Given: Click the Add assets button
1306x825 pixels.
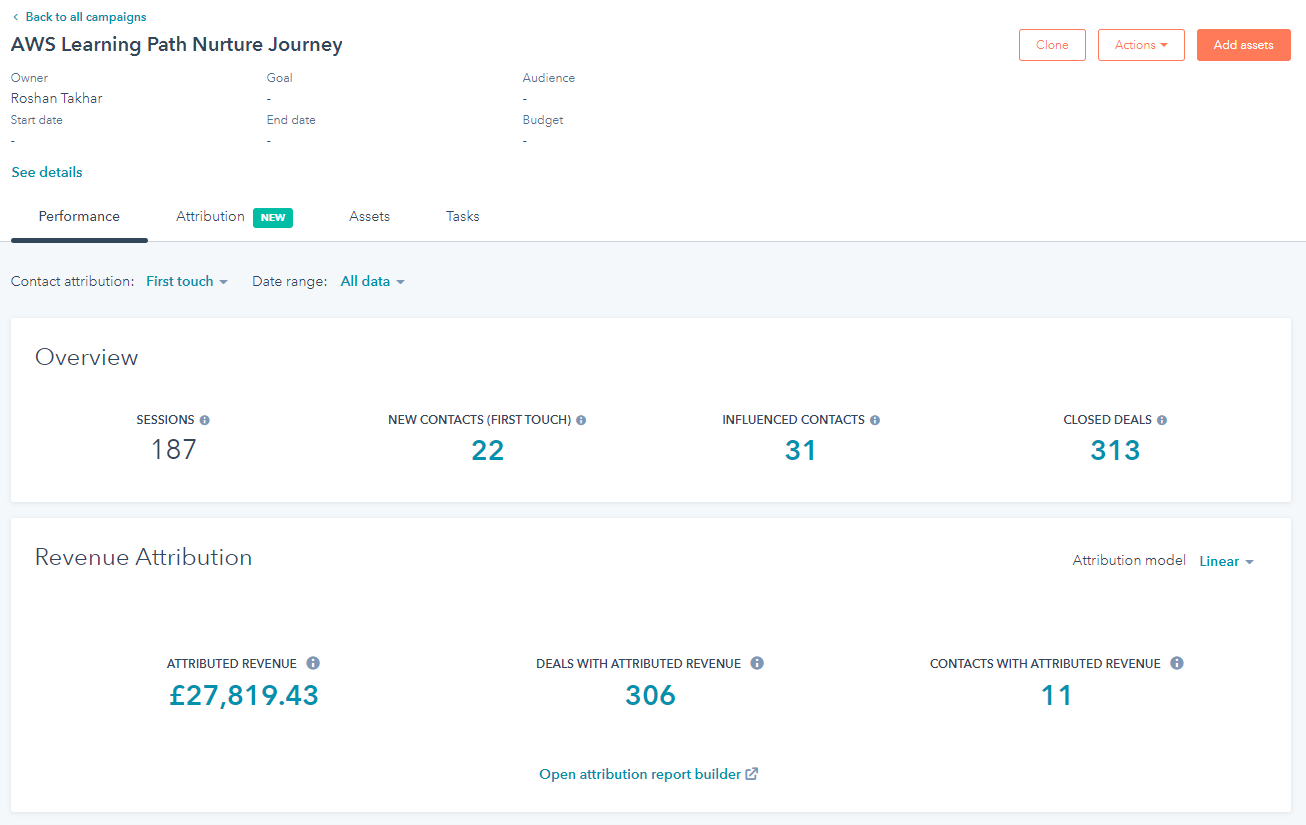Looking at the screenshot, I should coord(1243,45).
